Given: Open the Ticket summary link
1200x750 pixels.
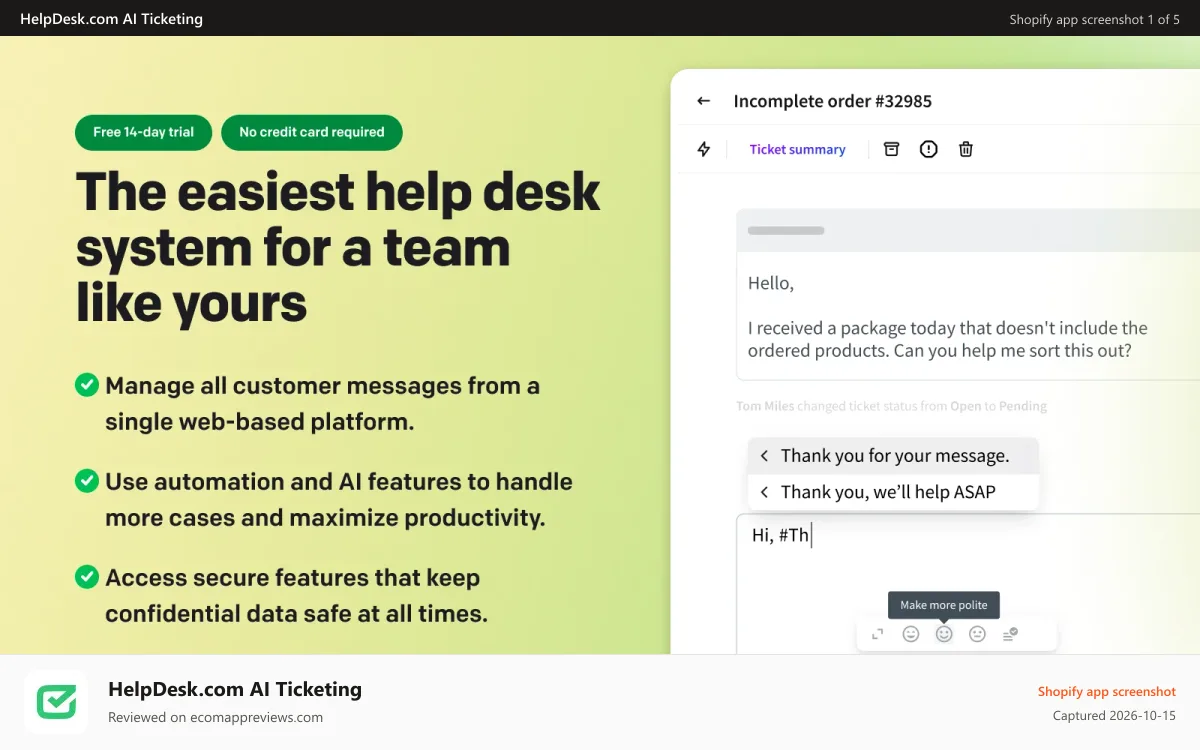Looking at the screenshot, I should [x=797, y=149].
